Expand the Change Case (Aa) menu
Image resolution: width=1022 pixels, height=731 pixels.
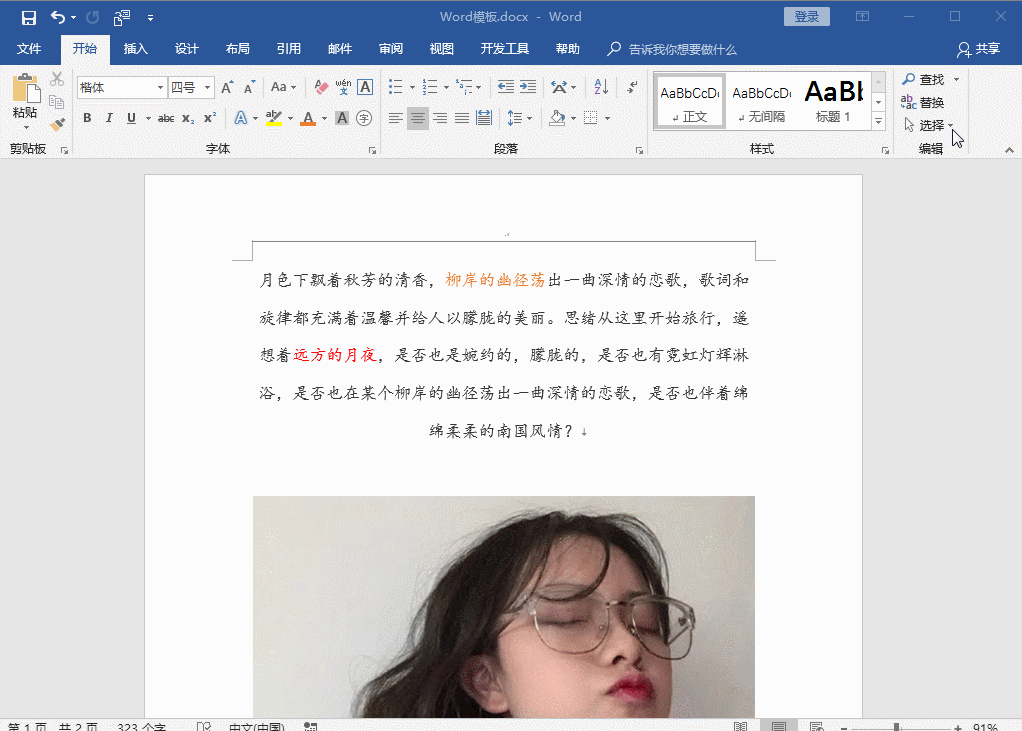[x=284, y=87]
